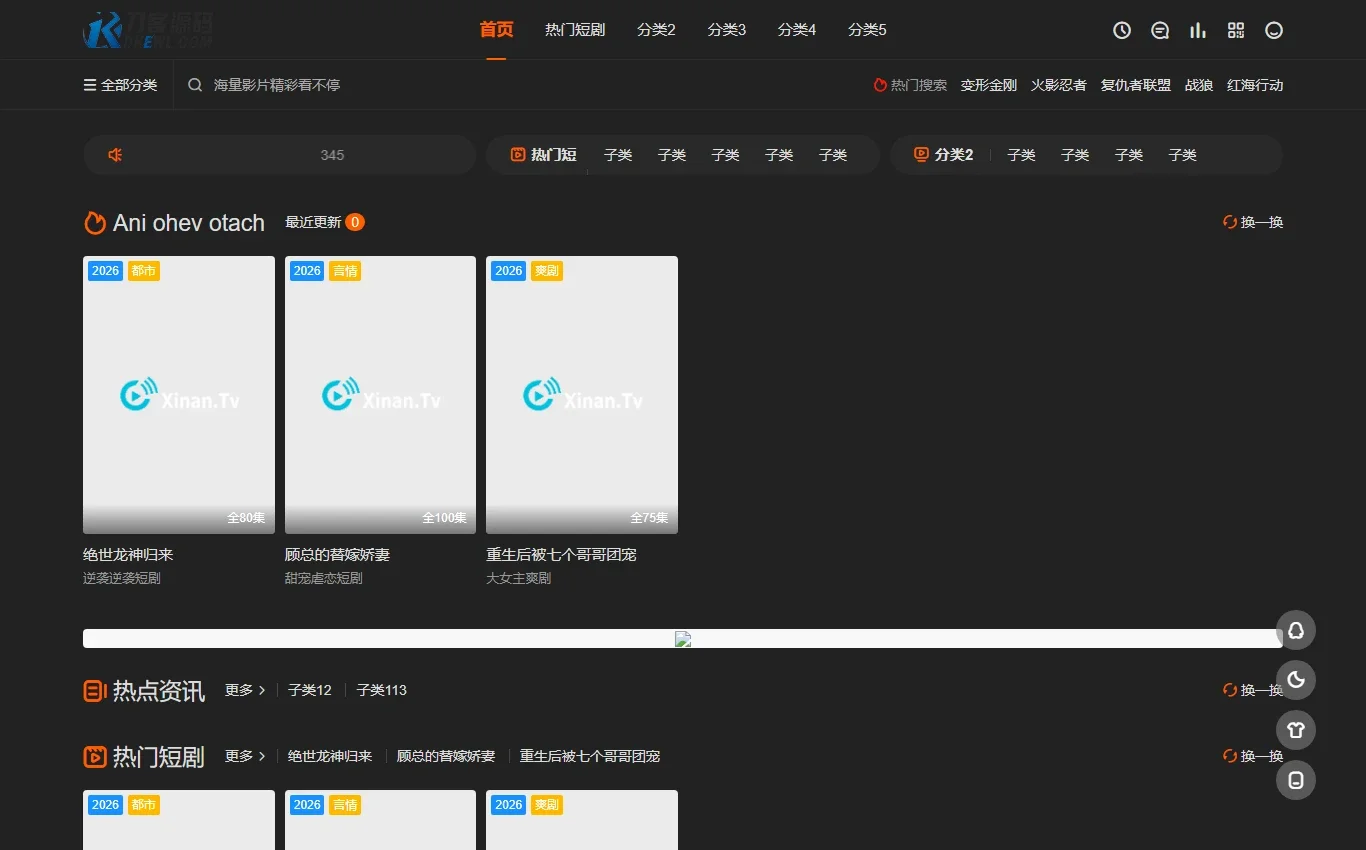Click the 热点资讯 section icon
The image size is (1366, 850).
(95, 690)
